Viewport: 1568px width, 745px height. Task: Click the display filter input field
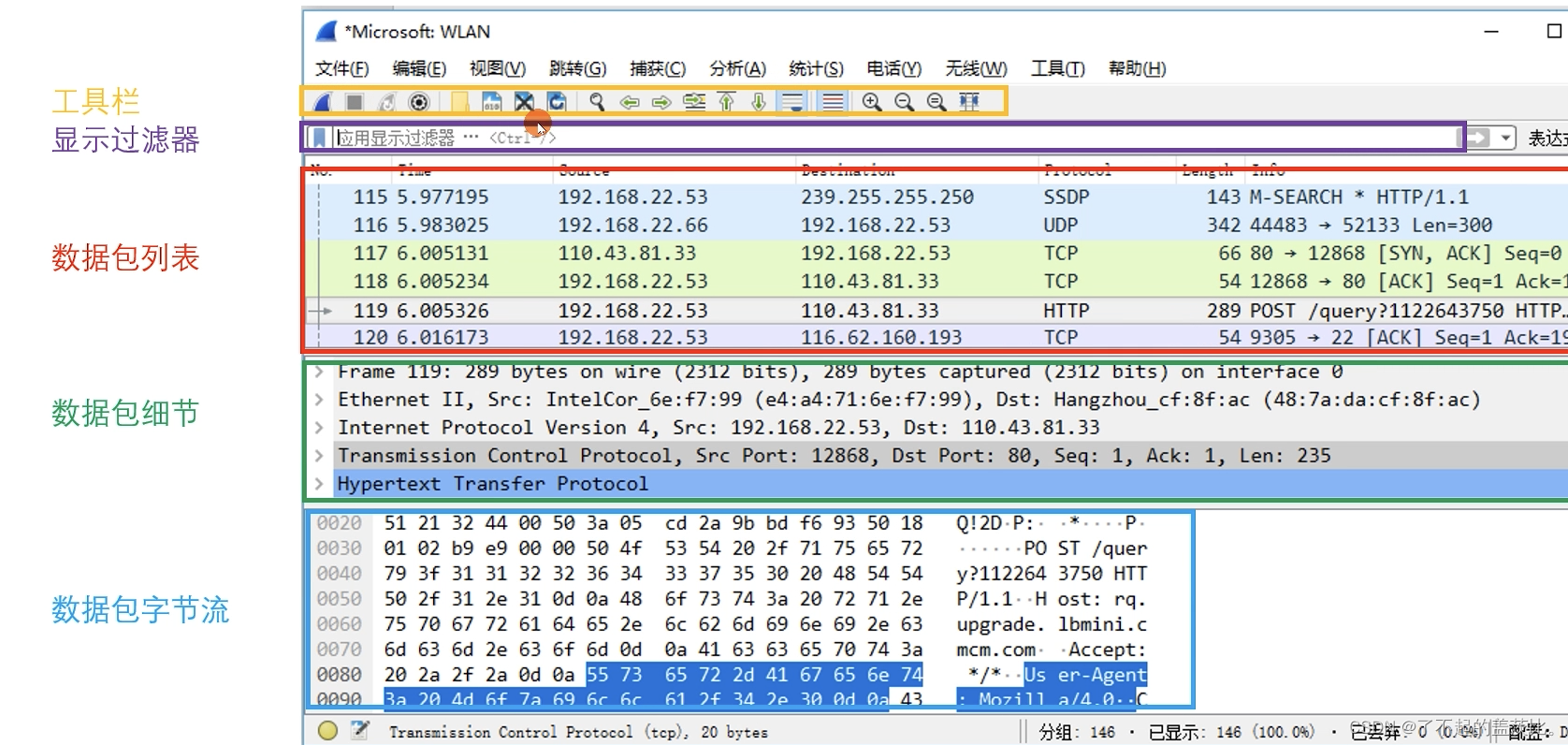tap(893, 138)
